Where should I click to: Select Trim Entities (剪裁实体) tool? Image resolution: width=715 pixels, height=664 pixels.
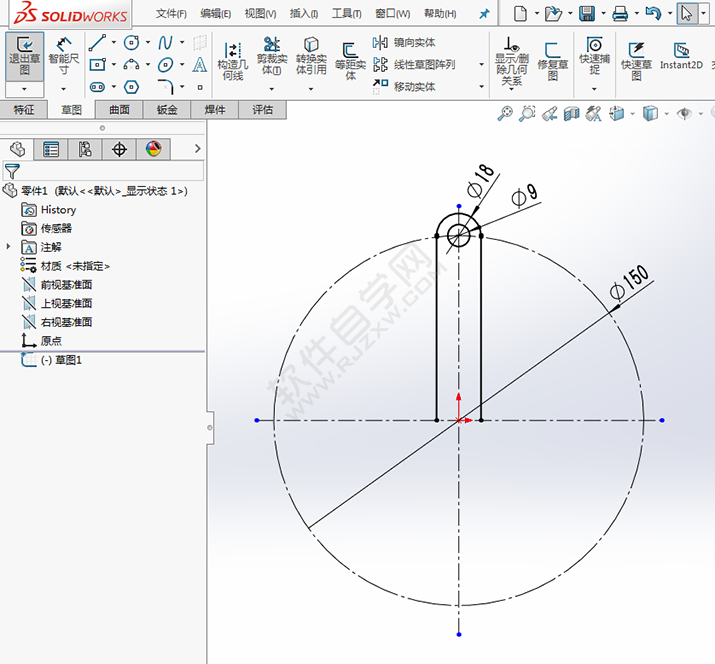coord(272,56)
